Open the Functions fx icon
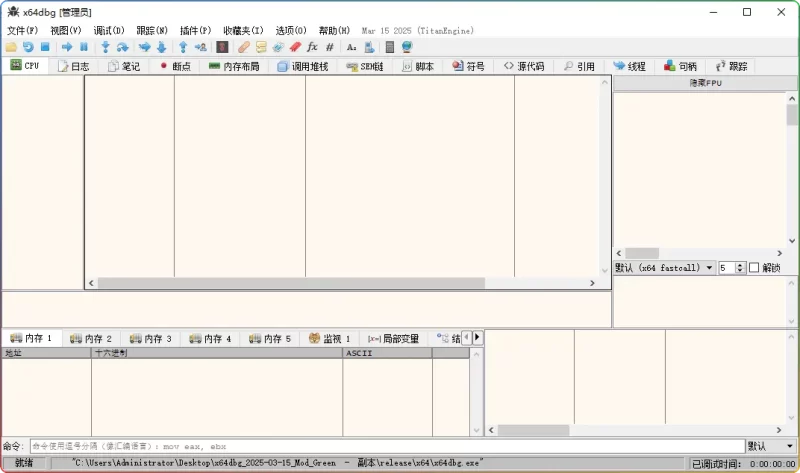800x473 pixels. click(x=312, y=47)
